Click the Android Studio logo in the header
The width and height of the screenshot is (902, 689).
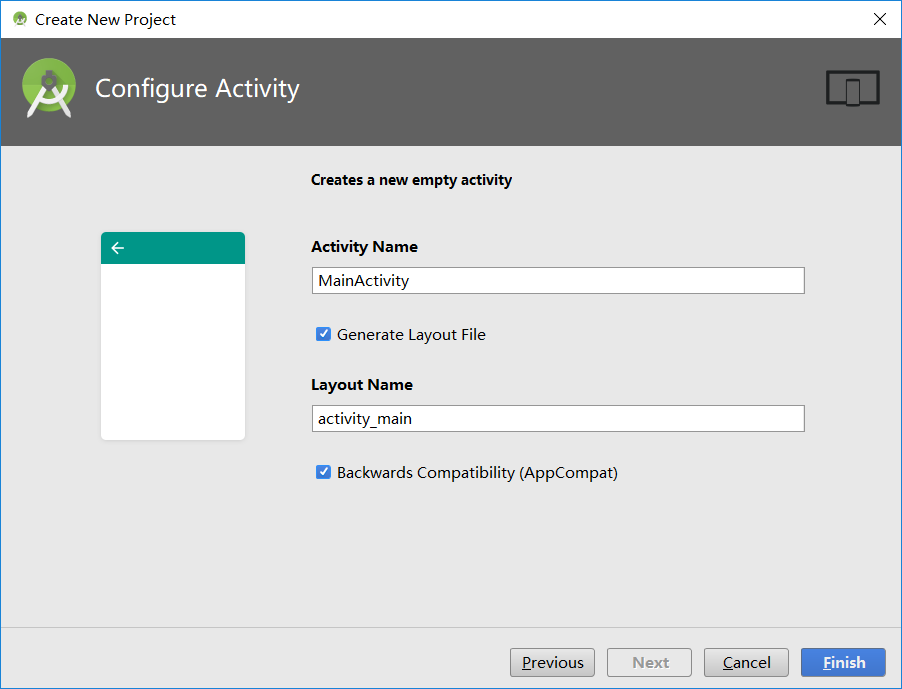coord(48,87)
